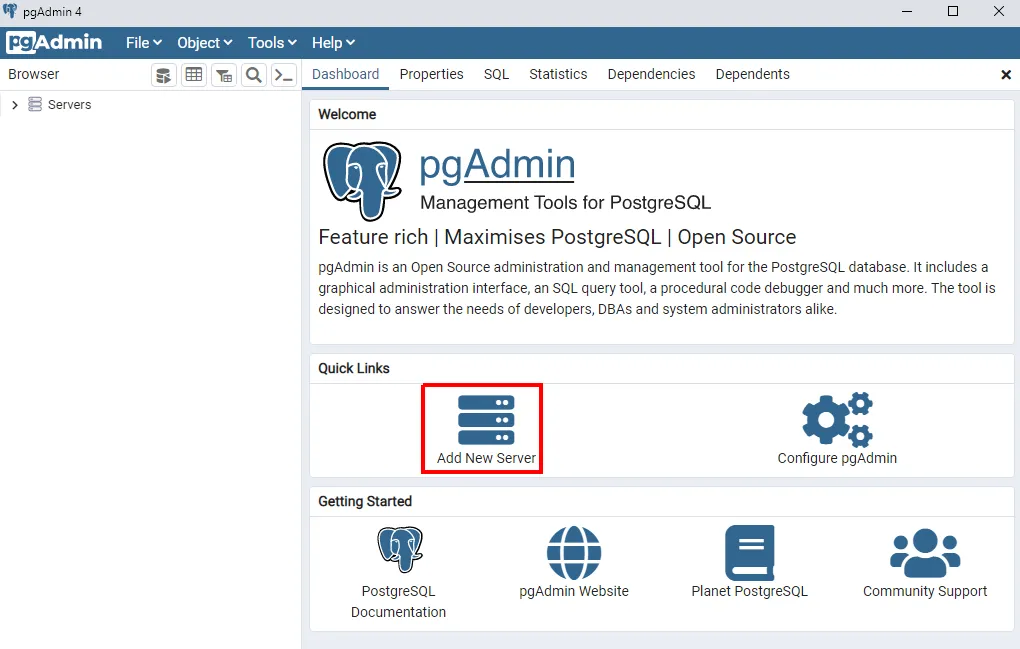1020x649 pixels.
Task: Open the Tools menu
Action: point(272,43)
